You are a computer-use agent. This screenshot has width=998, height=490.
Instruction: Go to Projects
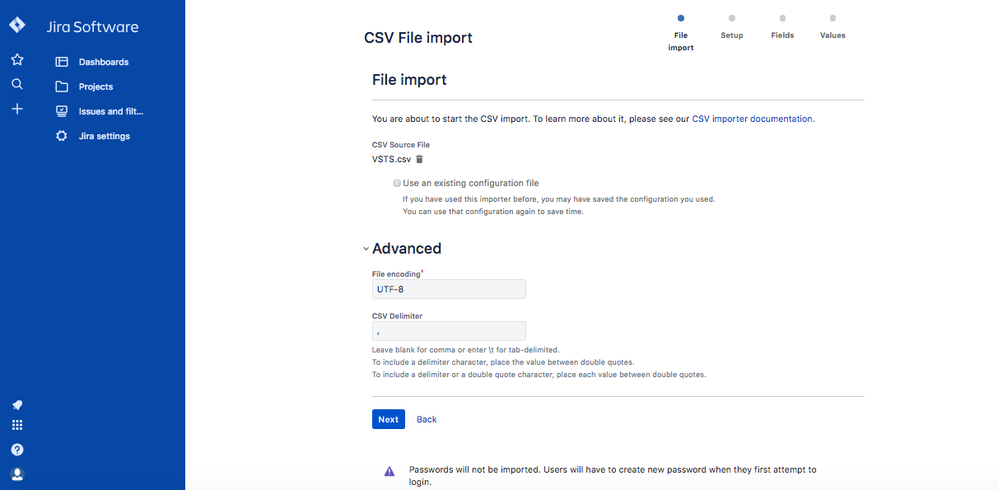(96, 87)
